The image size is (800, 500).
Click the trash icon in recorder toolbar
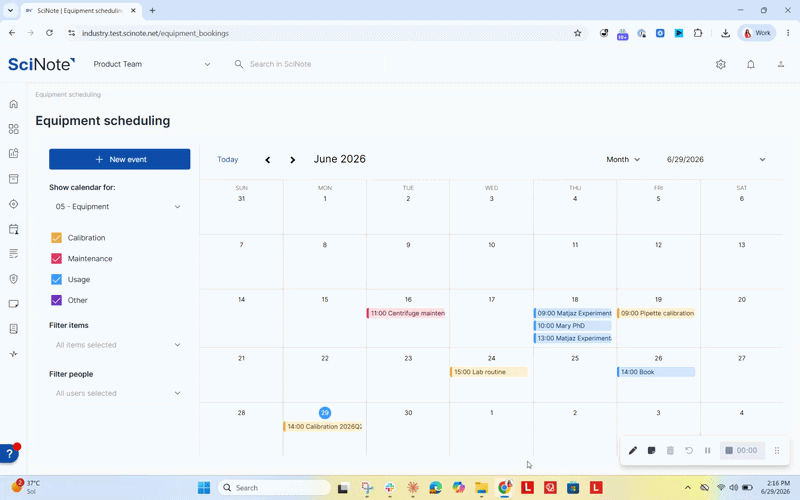pyautogui.click(x=670, y=451)
